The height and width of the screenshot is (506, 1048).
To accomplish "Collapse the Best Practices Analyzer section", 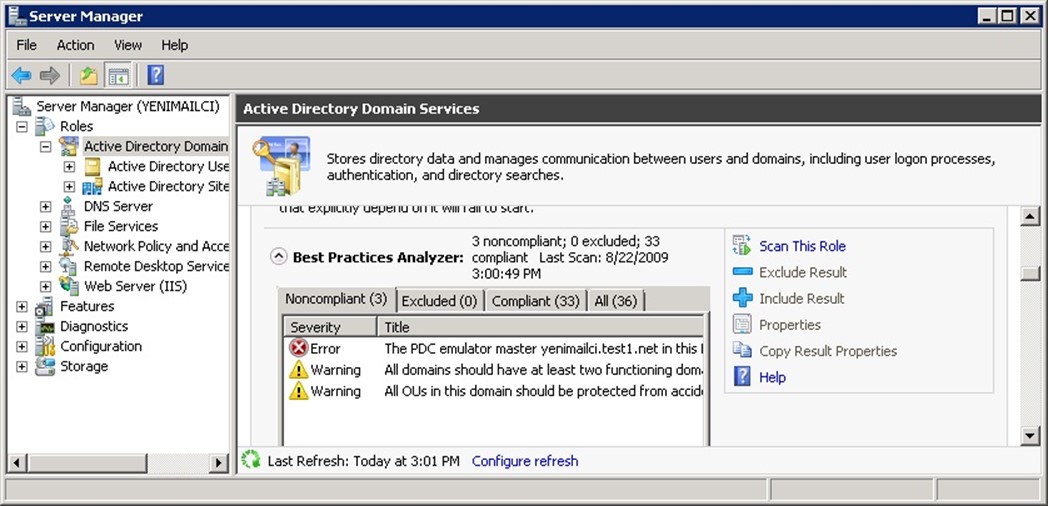I will click(x=279, y=257).
